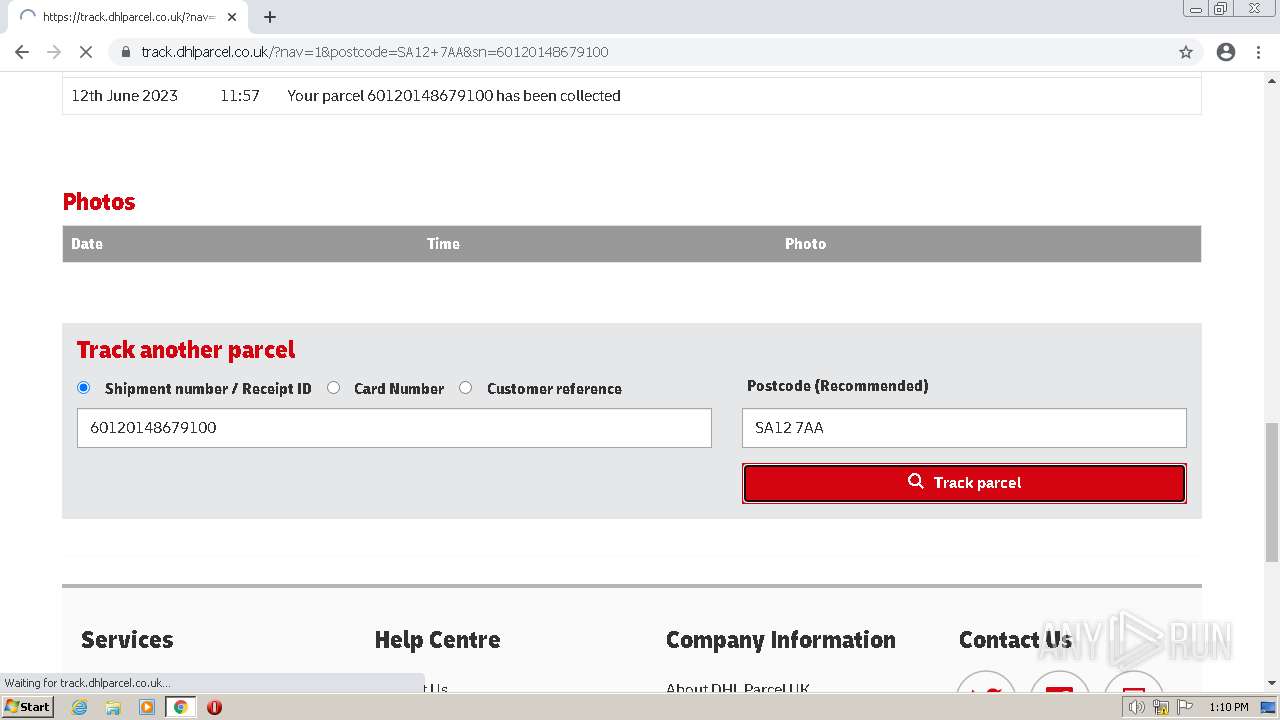Open the Action Center flag icon
This screenshot has width=1280, height=720.
1185,707
